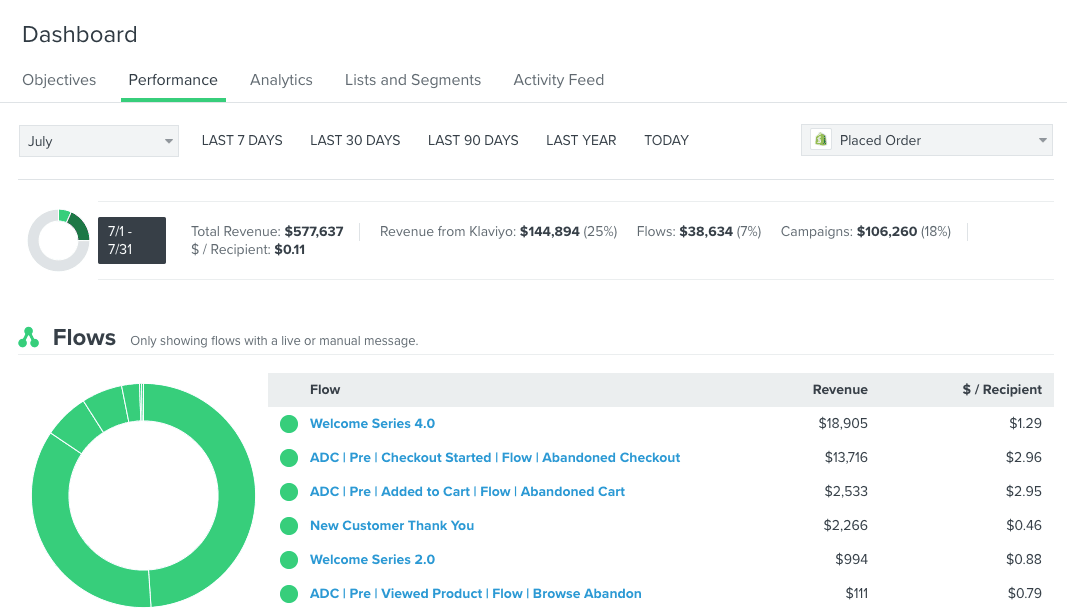
Task: Click green dot beside Abandoned Checkout flow
Action: pyautogui.click(x=289, y=458)
